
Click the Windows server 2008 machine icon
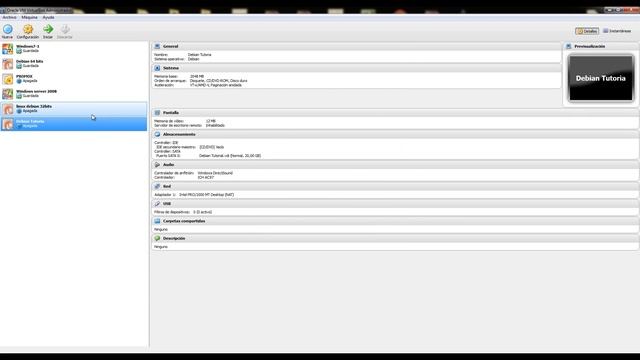point(7,94)
